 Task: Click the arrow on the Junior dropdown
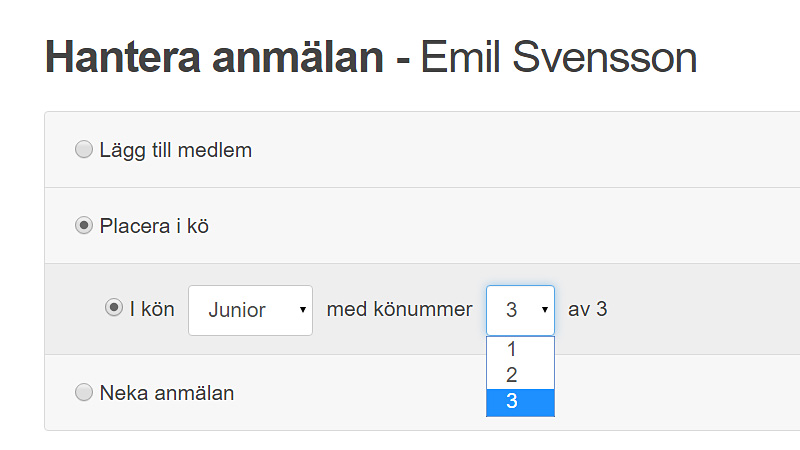point(302,310)
